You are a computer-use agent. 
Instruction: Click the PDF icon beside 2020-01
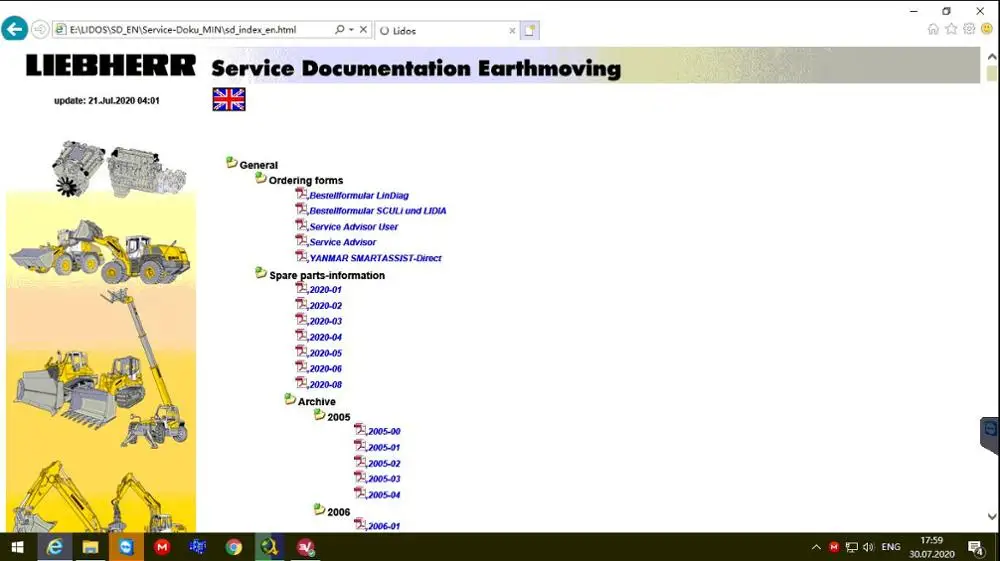301,288
